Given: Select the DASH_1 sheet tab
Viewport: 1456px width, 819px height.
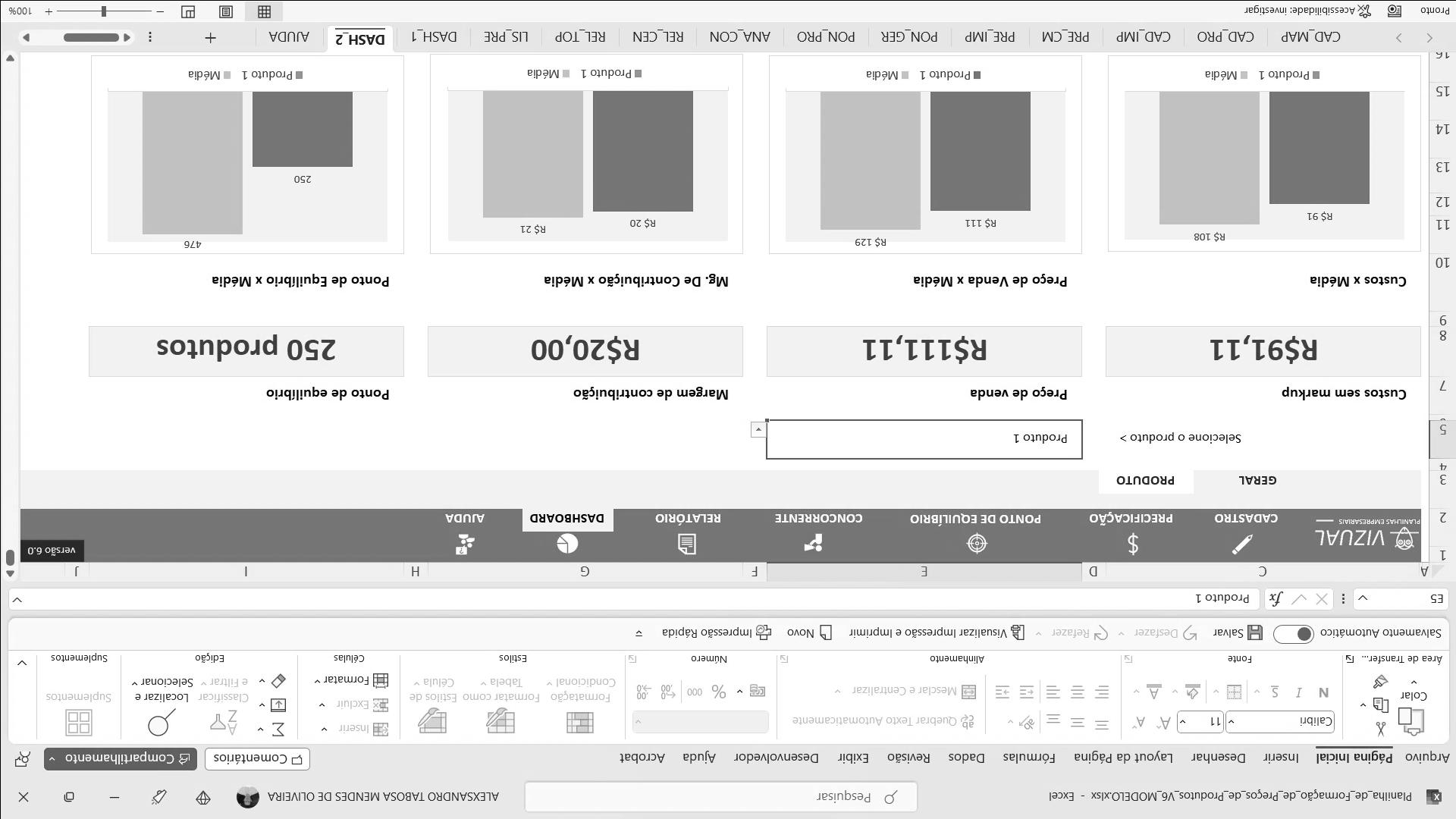Looking at the screenshot, I should pos(435,37).
